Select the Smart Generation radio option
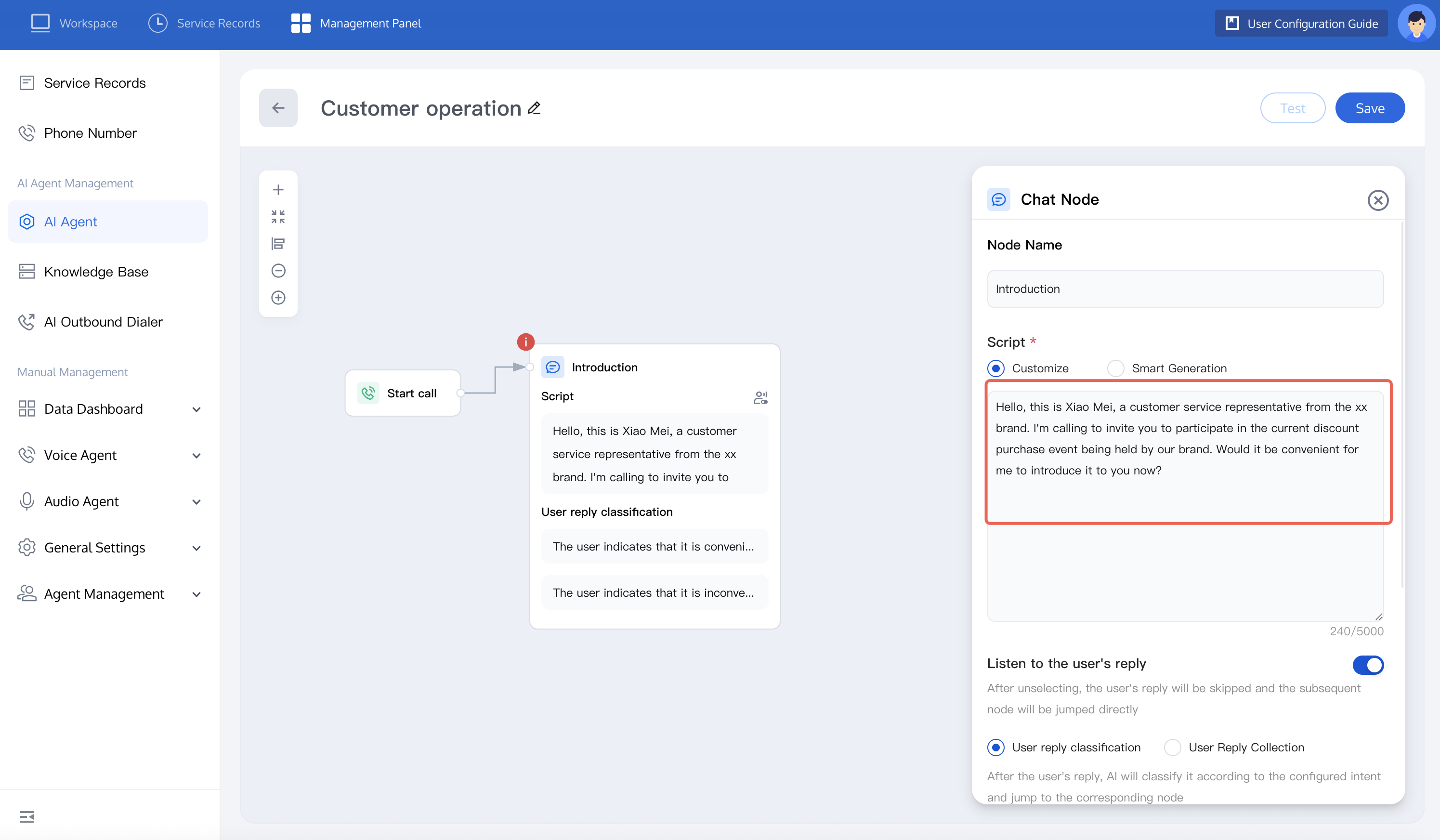 [1115, 368]
